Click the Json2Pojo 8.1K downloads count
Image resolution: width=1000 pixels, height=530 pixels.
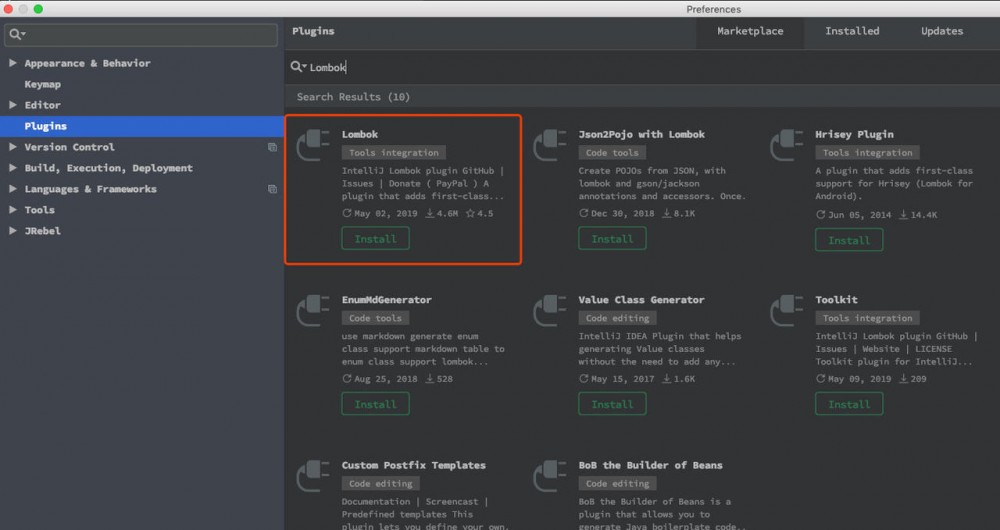(679, 214)
